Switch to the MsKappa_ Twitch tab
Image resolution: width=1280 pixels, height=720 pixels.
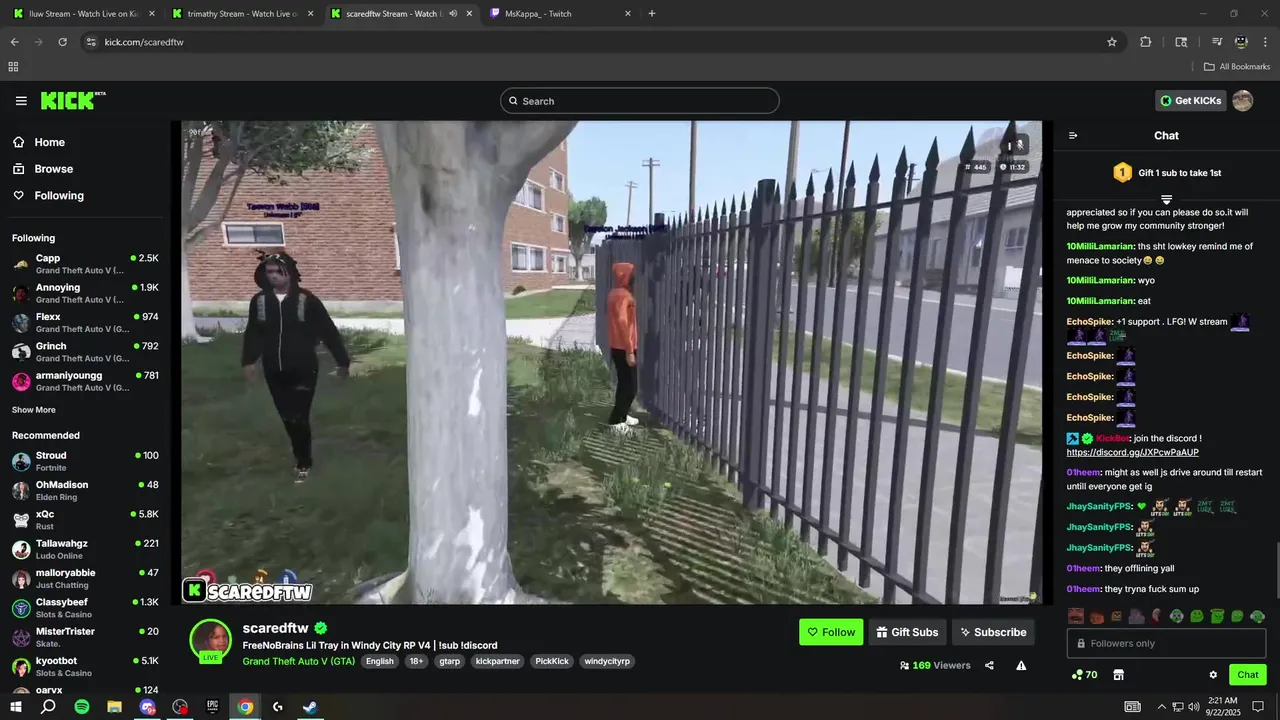tap(560, 14)
